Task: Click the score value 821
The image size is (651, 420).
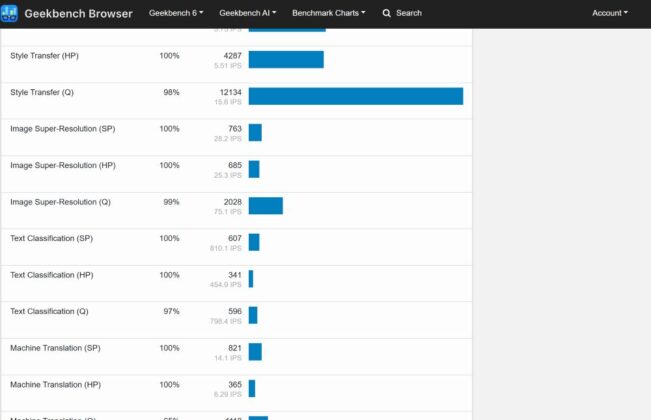Action: (x=235, y=348)
